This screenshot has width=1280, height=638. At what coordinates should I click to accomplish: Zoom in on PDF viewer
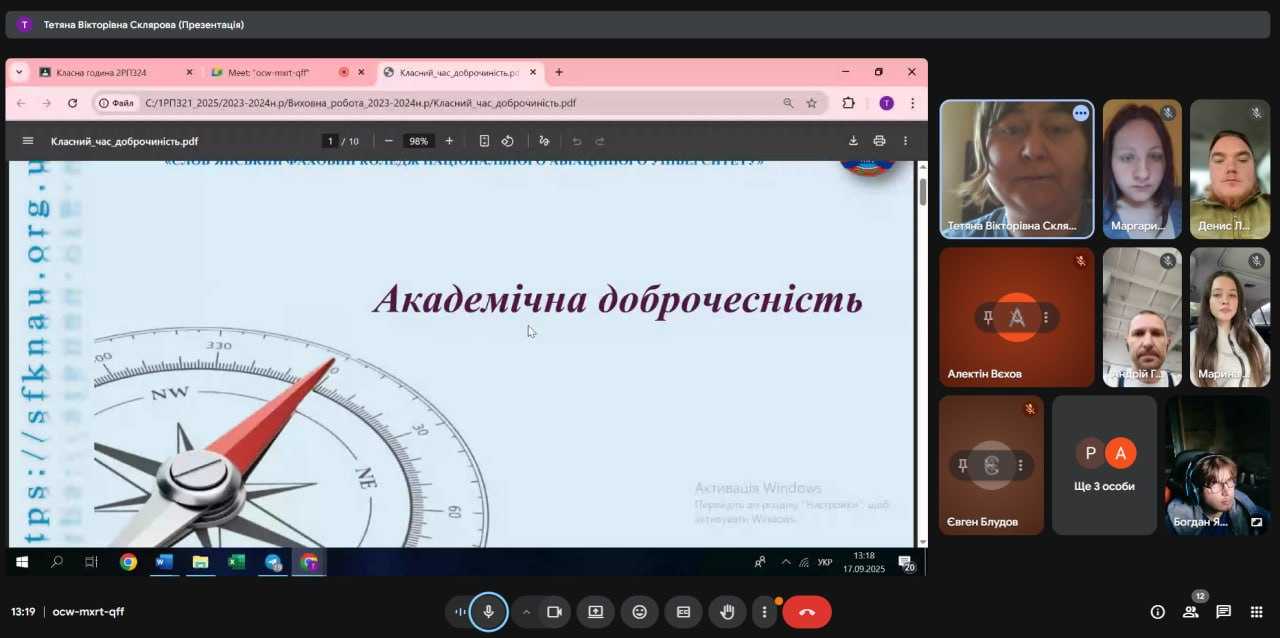449,141
